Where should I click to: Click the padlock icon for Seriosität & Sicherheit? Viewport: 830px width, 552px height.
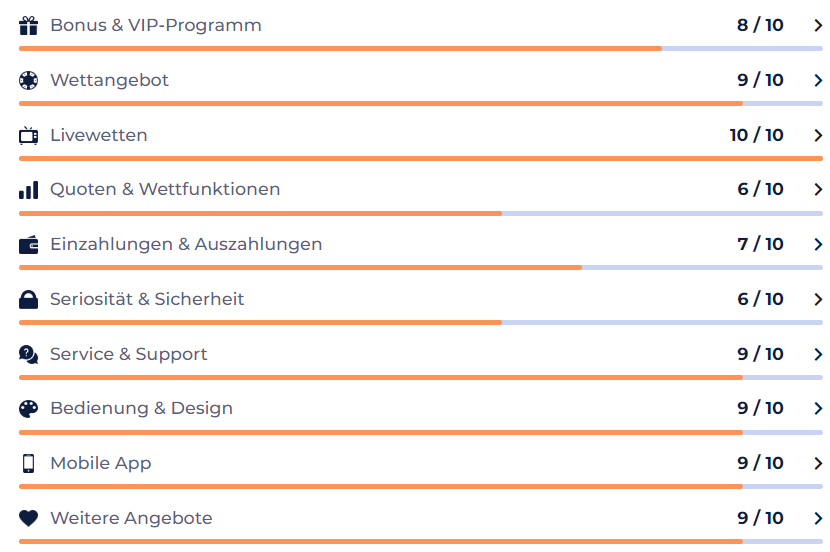[29, 300]
